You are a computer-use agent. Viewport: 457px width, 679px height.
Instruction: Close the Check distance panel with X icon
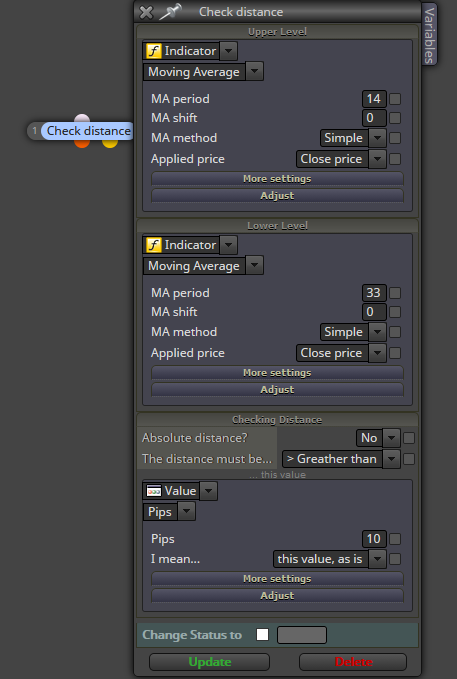coord(146,12)
